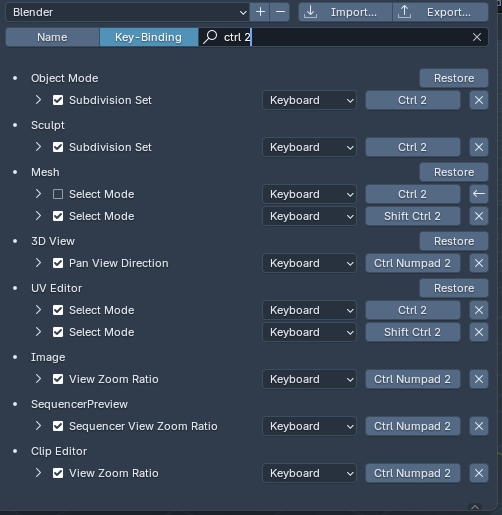502x515 pixels.
Task: Expand Pan View Direction entry
Action: [x=38, y=263]
